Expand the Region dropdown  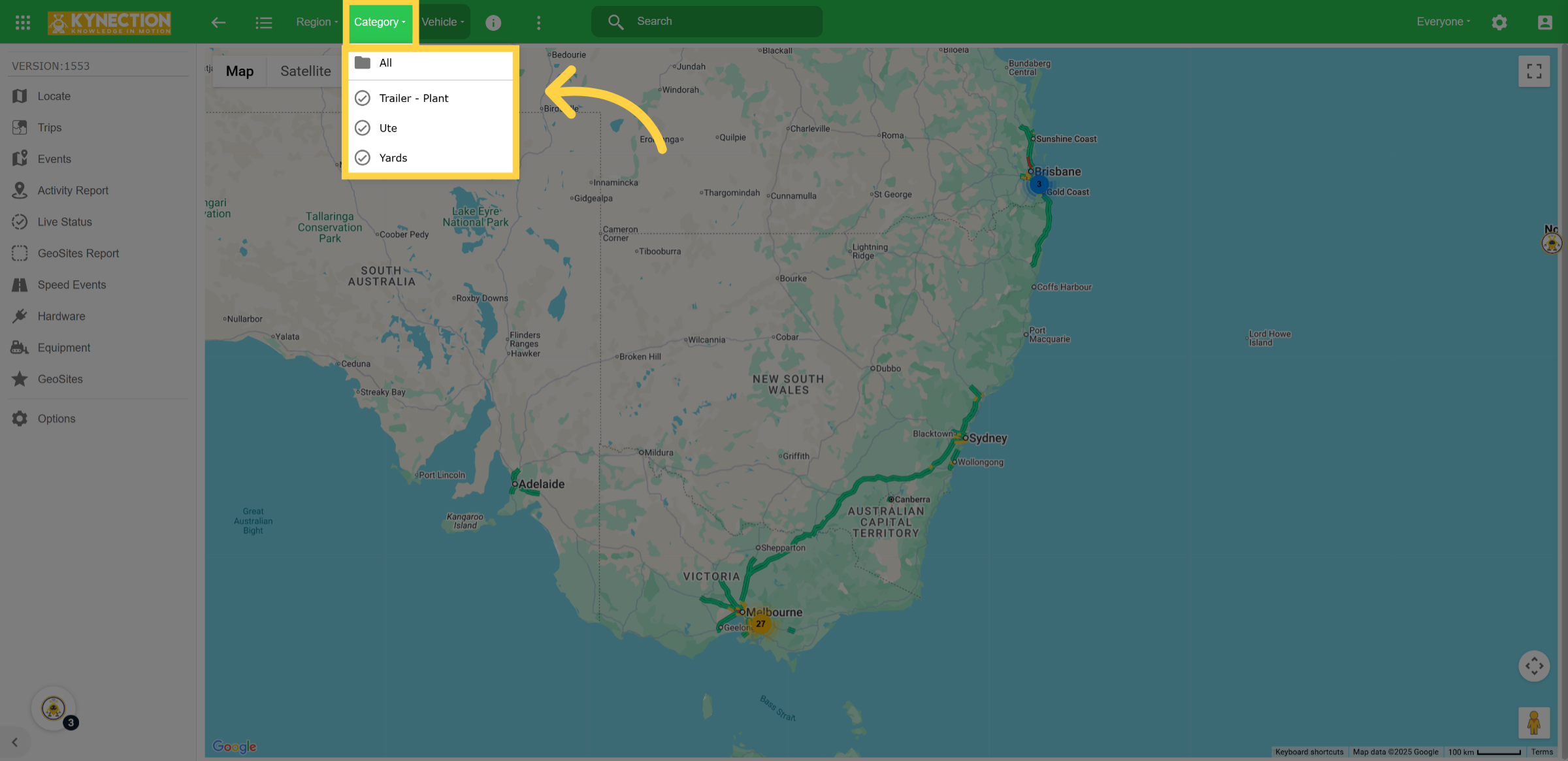click(x=317, y=22)
